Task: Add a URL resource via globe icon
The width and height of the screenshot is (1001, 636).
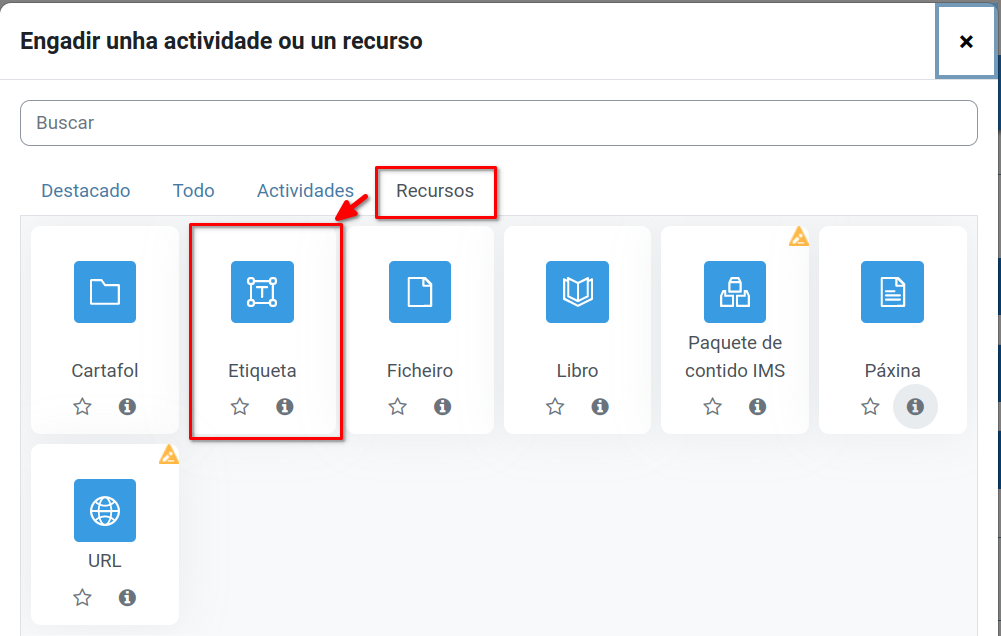Action: pyautogui.click(x=105, y=510)
